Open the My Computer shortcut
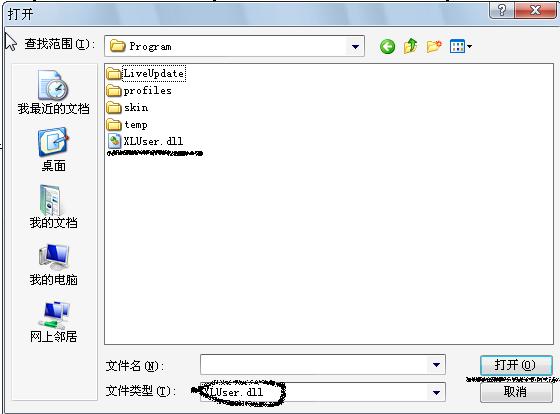This screenshot has width=560, height=414. click(x=54, y=264)
